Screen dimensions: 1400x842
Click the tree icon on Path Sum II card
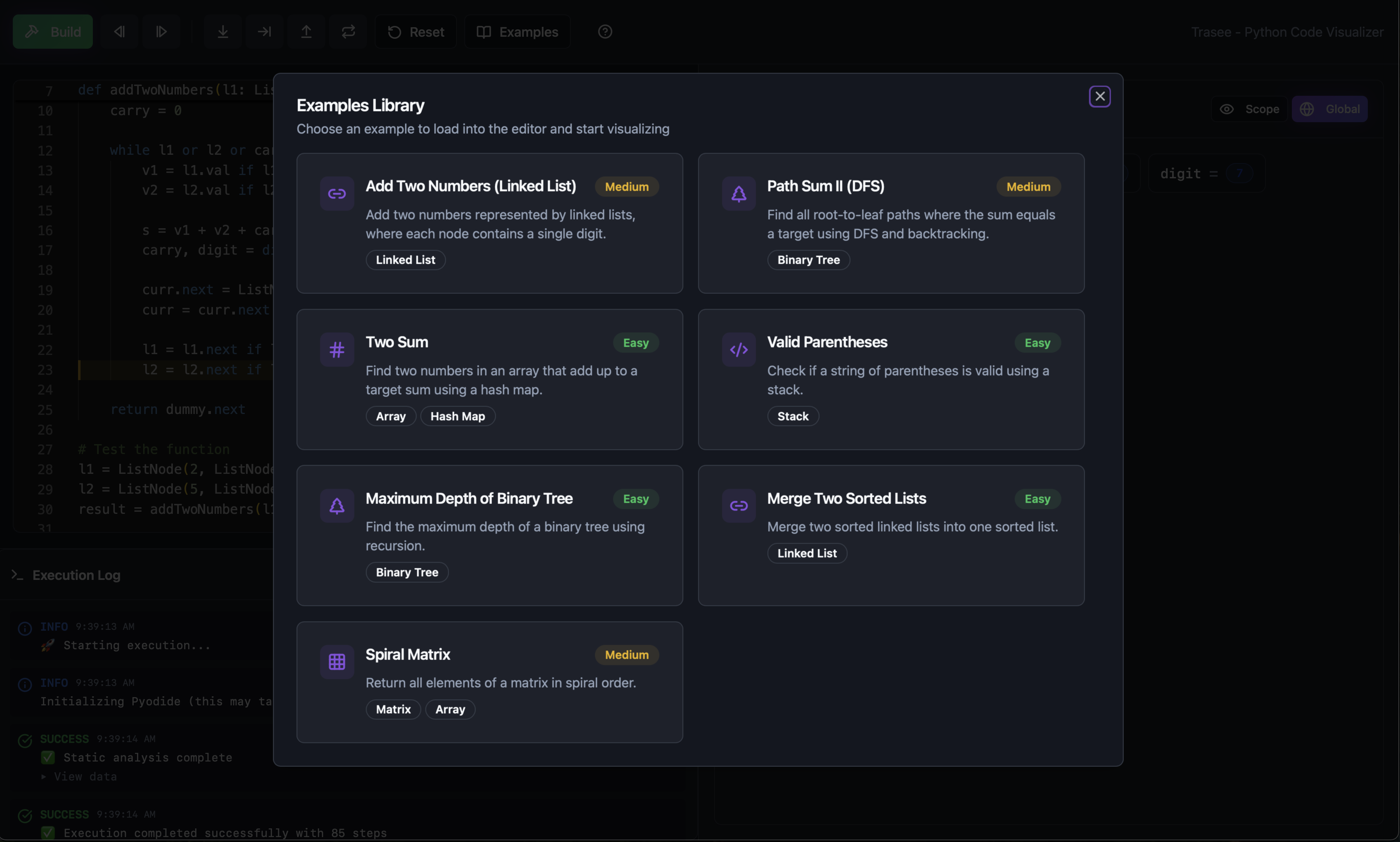pyautogui.click(x=738, y=194)
